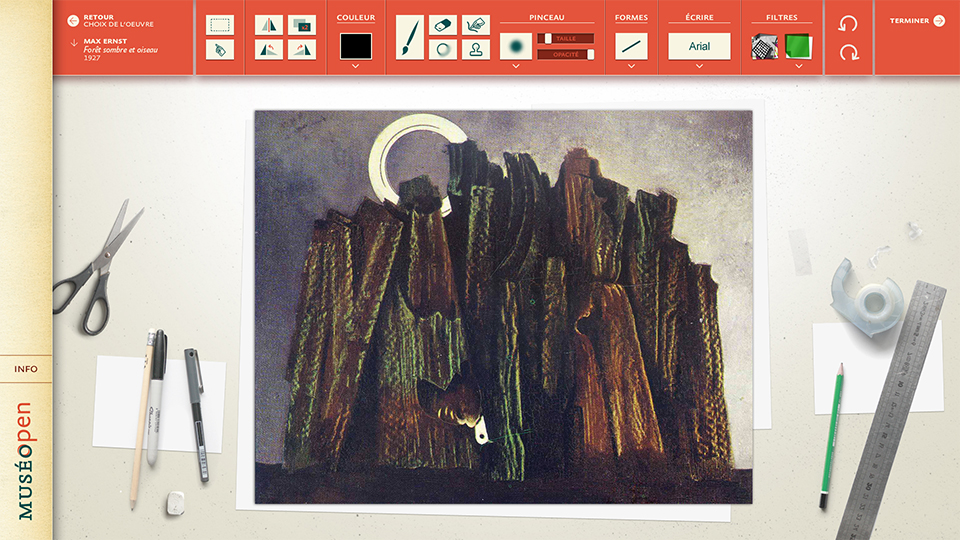Screen dimensions: 960x540
Task: Click the Pinceau section heading
Action: [547, 18]
